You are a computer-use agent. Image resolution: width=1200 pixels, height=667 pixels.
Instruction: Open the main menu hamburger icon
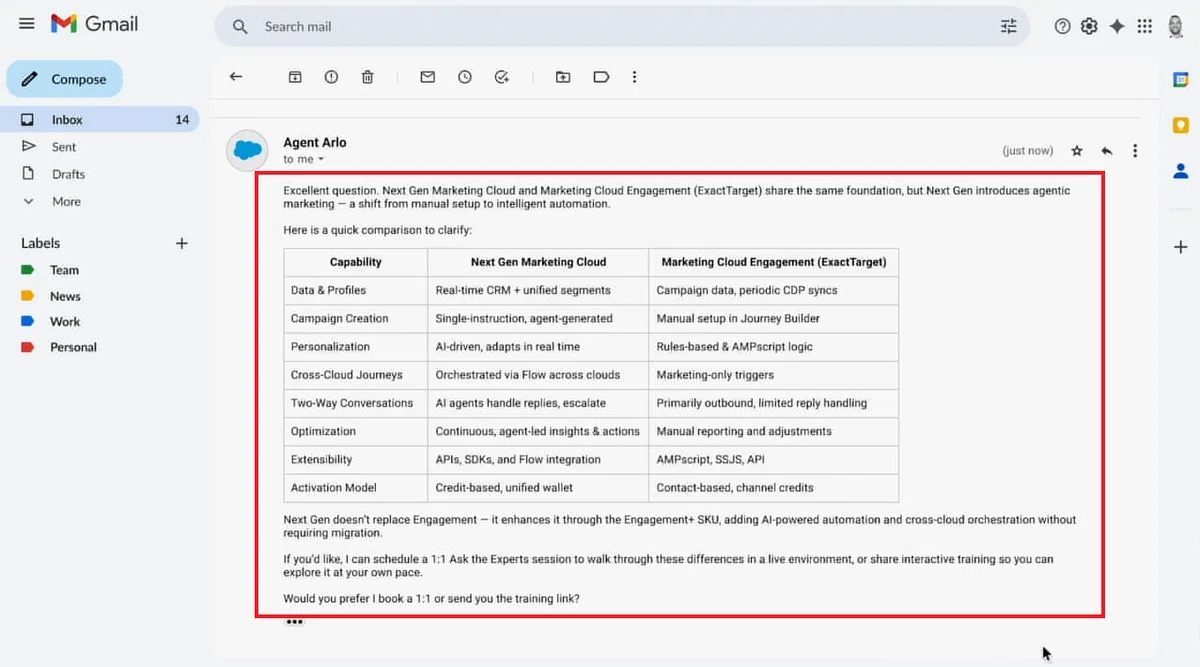(27, 23)
